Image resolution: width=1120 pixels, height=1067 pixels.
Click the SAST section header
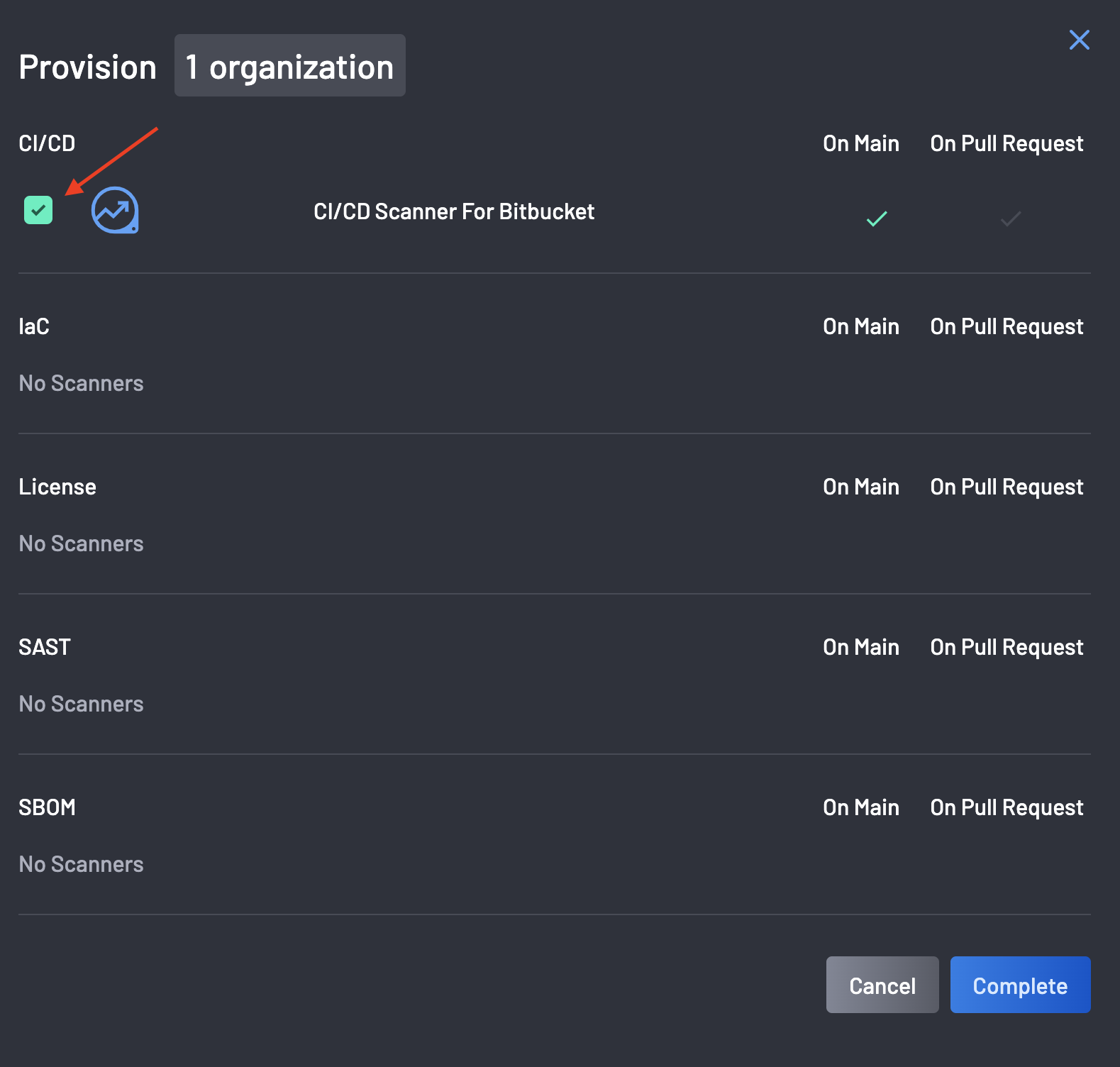pyautogui.click(x=44, y=646)
